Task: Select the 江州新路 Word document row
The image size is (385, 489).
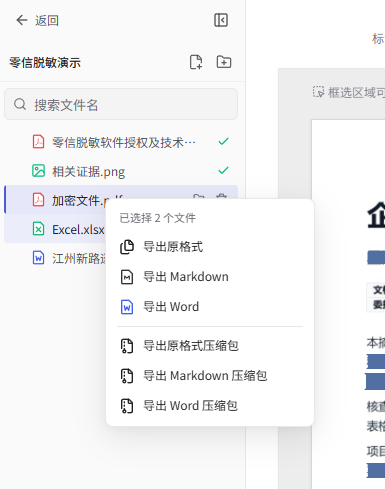Action: pyautogui.click(x=55, y=258)
